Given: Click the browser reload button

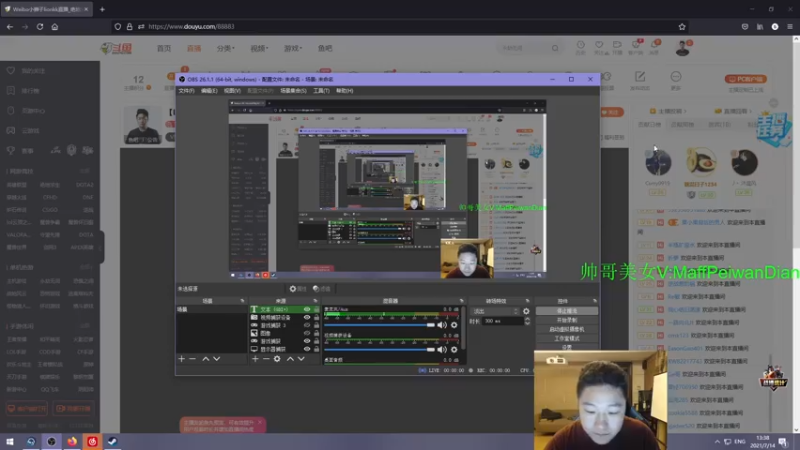Looking at the screenshot, I should click(40, 27).
